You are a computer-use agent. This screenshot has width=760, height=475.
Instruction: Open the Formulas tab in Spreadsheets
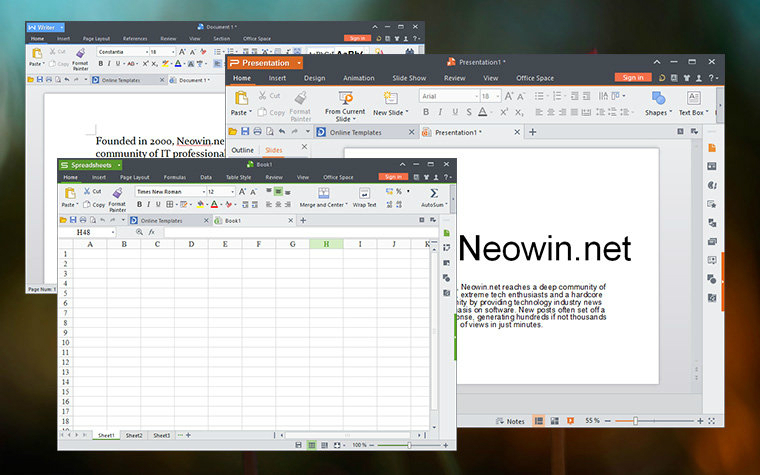pos(175,177)
